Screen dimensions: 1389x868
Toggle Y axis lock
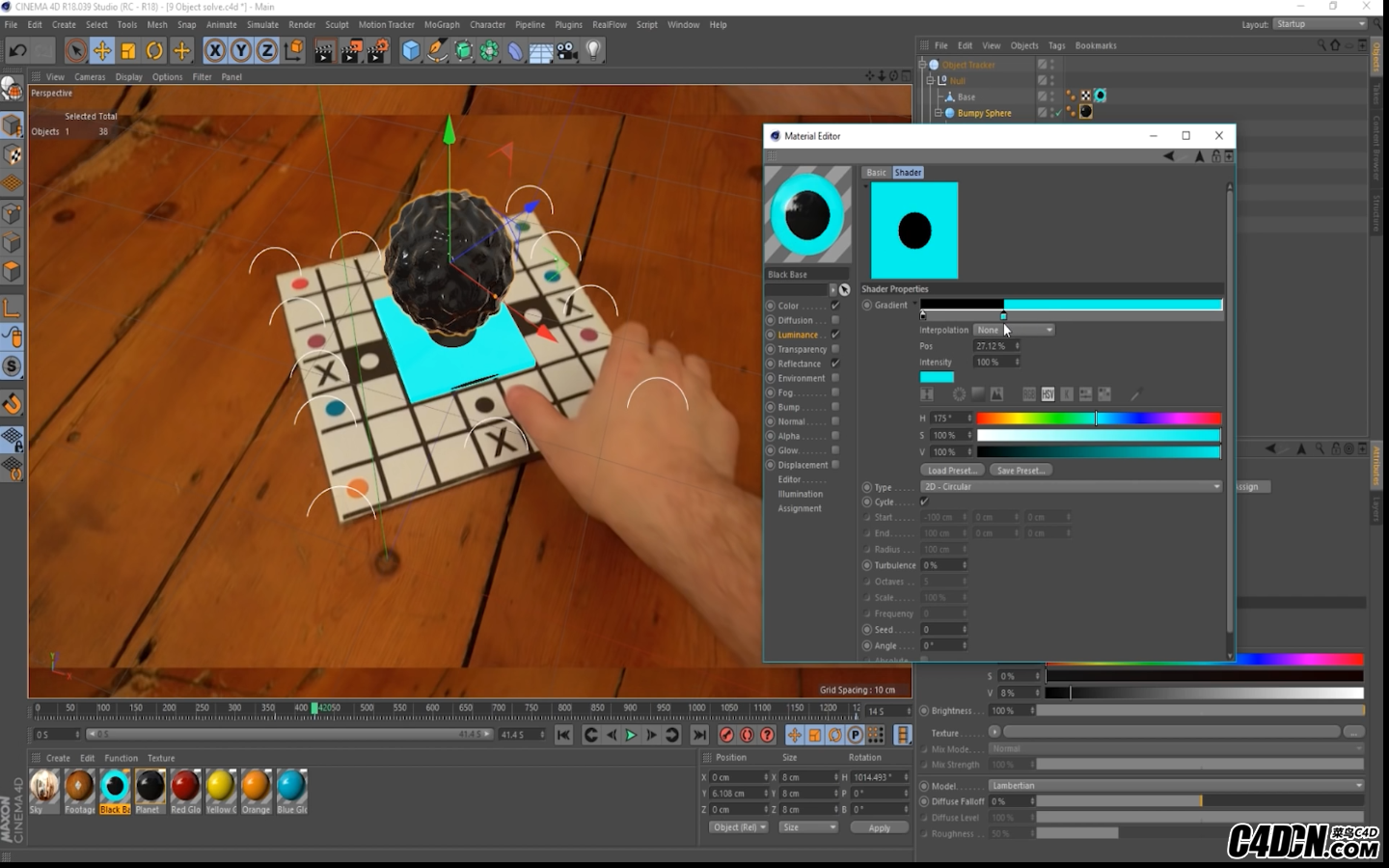[241, 51]
